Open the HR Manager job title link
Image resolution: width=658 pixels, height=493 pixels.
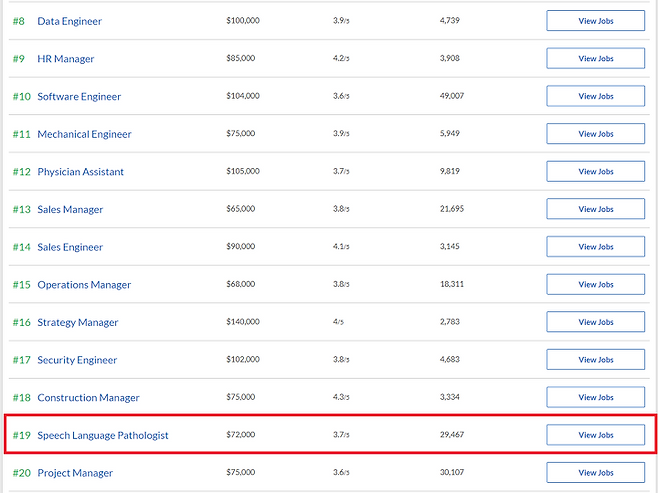(65, 59)
